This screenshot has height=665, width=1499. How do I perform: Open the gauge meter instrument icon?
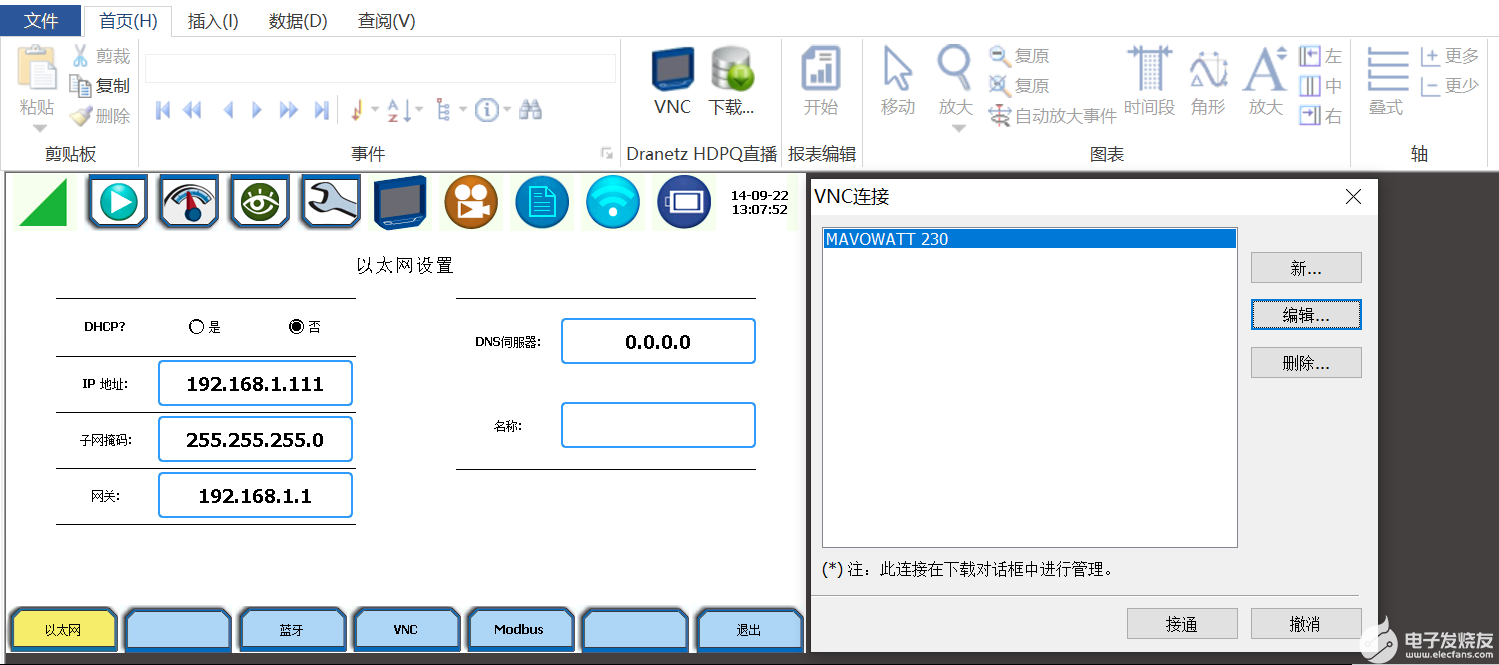click(189, 203)
